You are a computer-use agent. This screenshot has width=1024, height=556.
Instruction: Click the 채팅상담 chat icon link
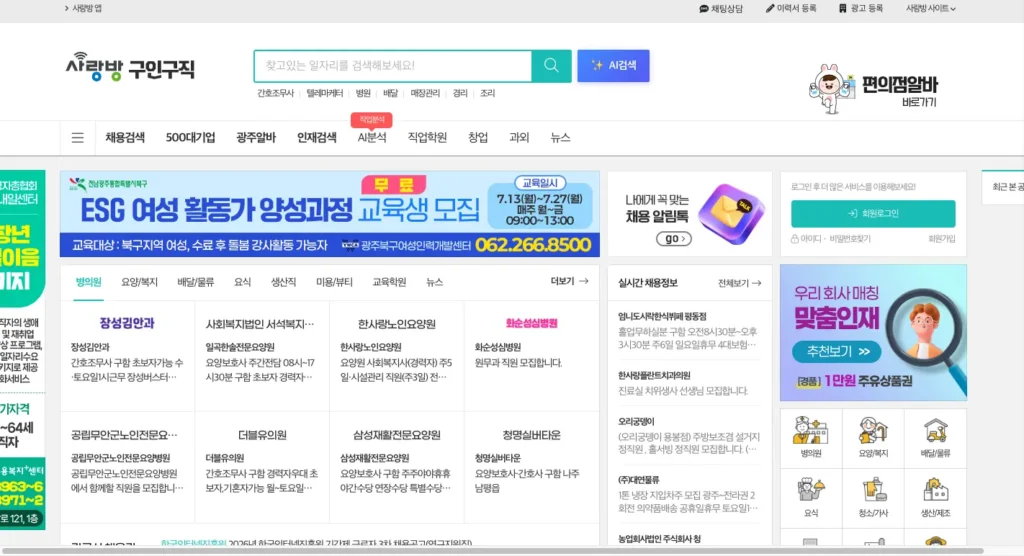tap(721, 8)
